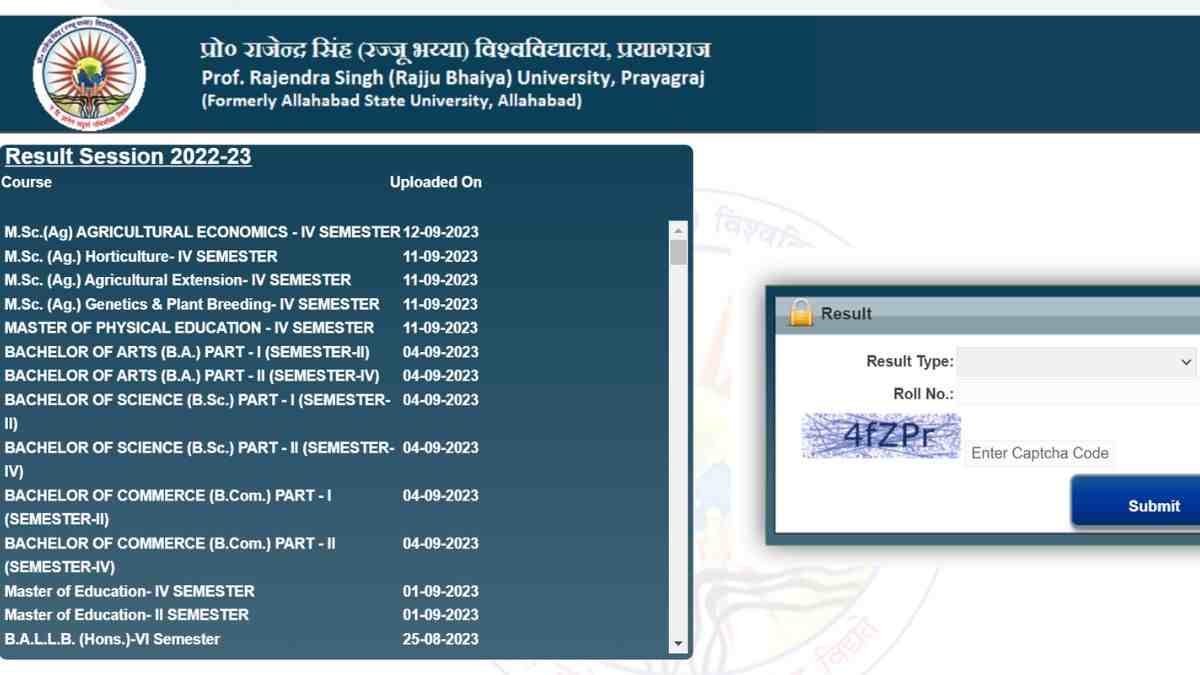Open BACHELOR OF ARTS PART - I (SEMESTER-II)
The width and height of the screenshot is (1200, 675).
tap(187, 352)
